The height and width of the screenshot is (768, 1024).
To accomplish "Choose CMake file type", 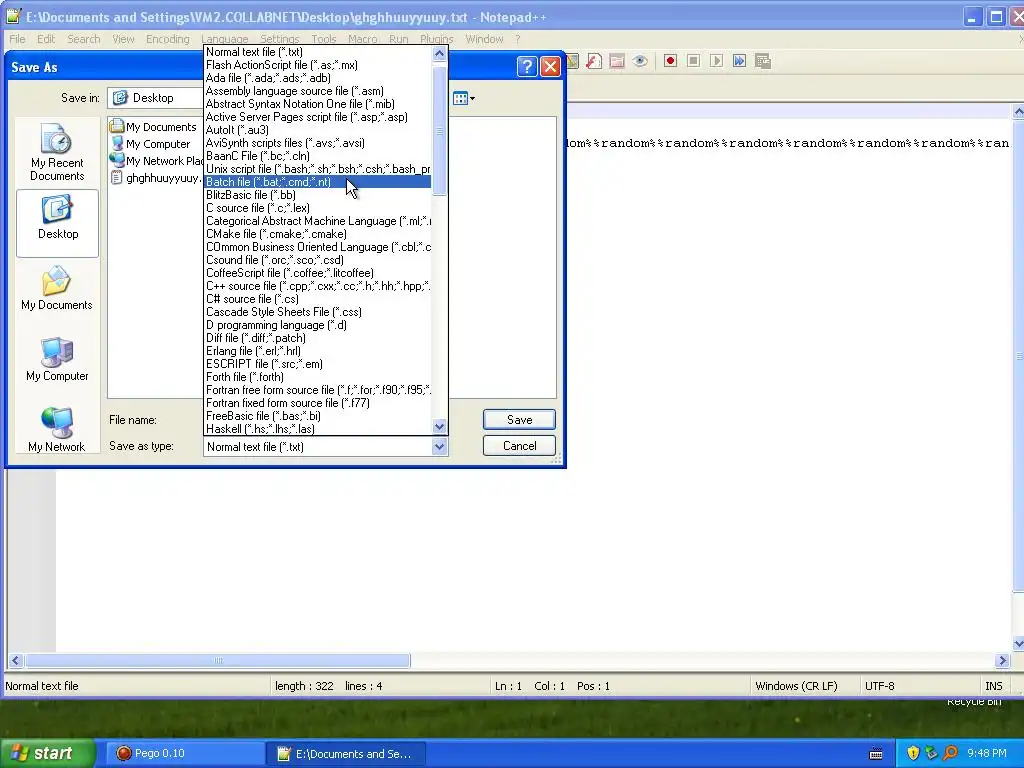I will tap(318, 234).
